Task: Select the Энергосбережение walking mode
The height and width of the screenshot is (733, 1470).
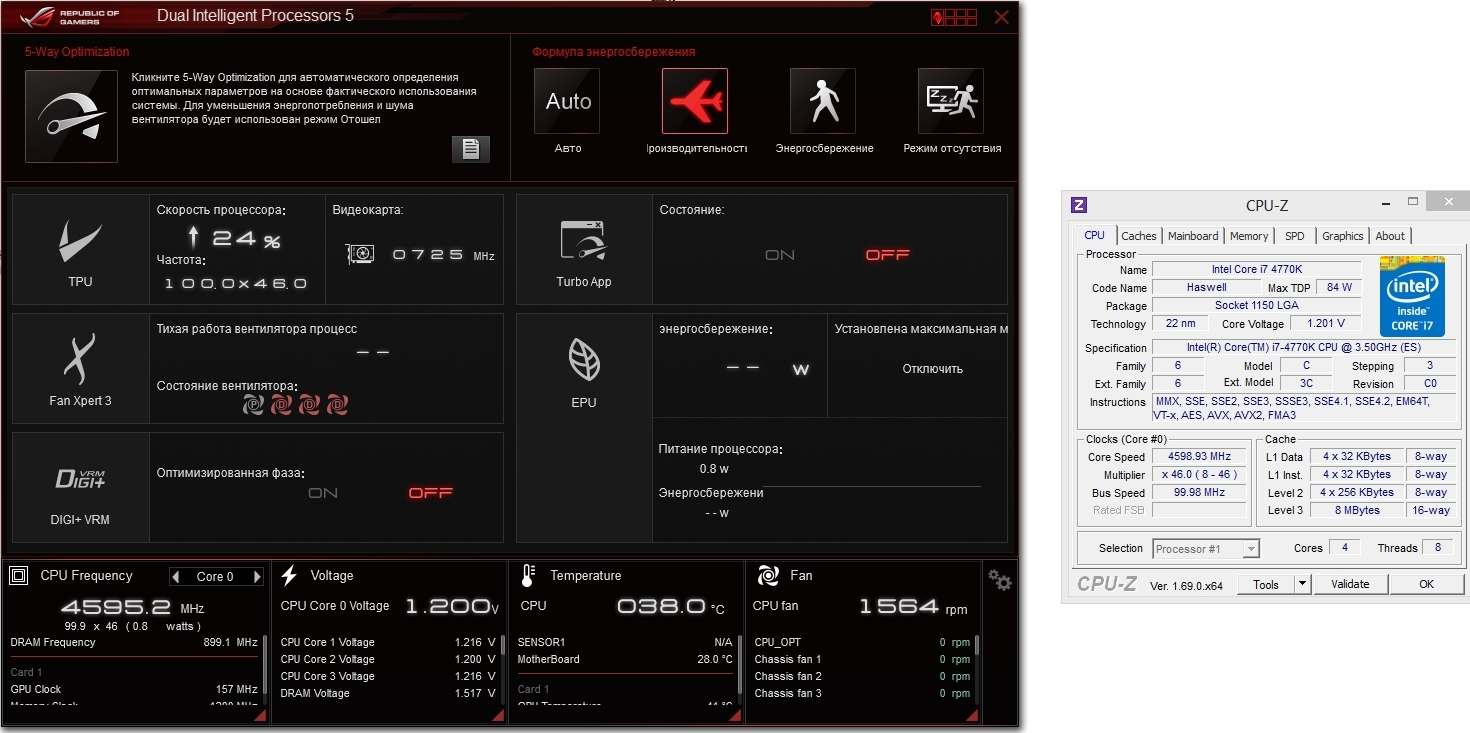Action: tap(823, 101)
